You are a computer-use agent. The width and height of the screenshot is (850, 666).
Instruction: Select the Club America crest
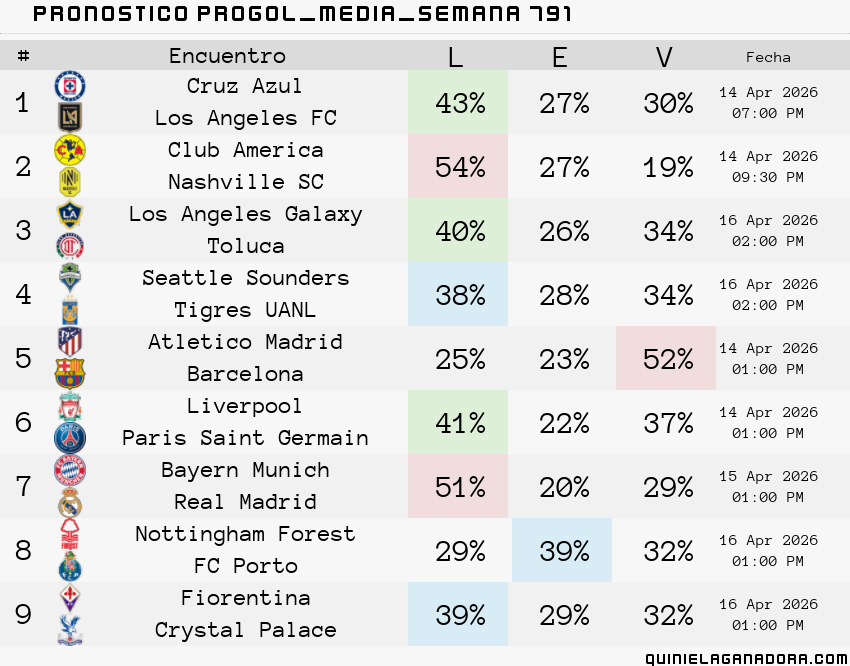click(x=70, y=150)
